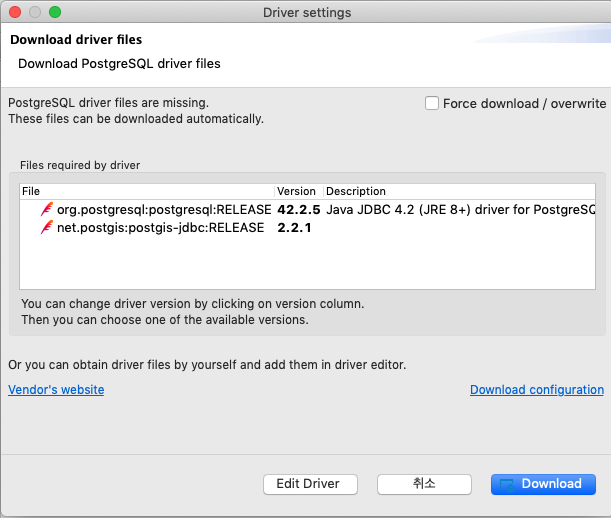This screenshot has height=518, width=611.
Task: Click the grey minimize window button
Action: coord(35,12)
